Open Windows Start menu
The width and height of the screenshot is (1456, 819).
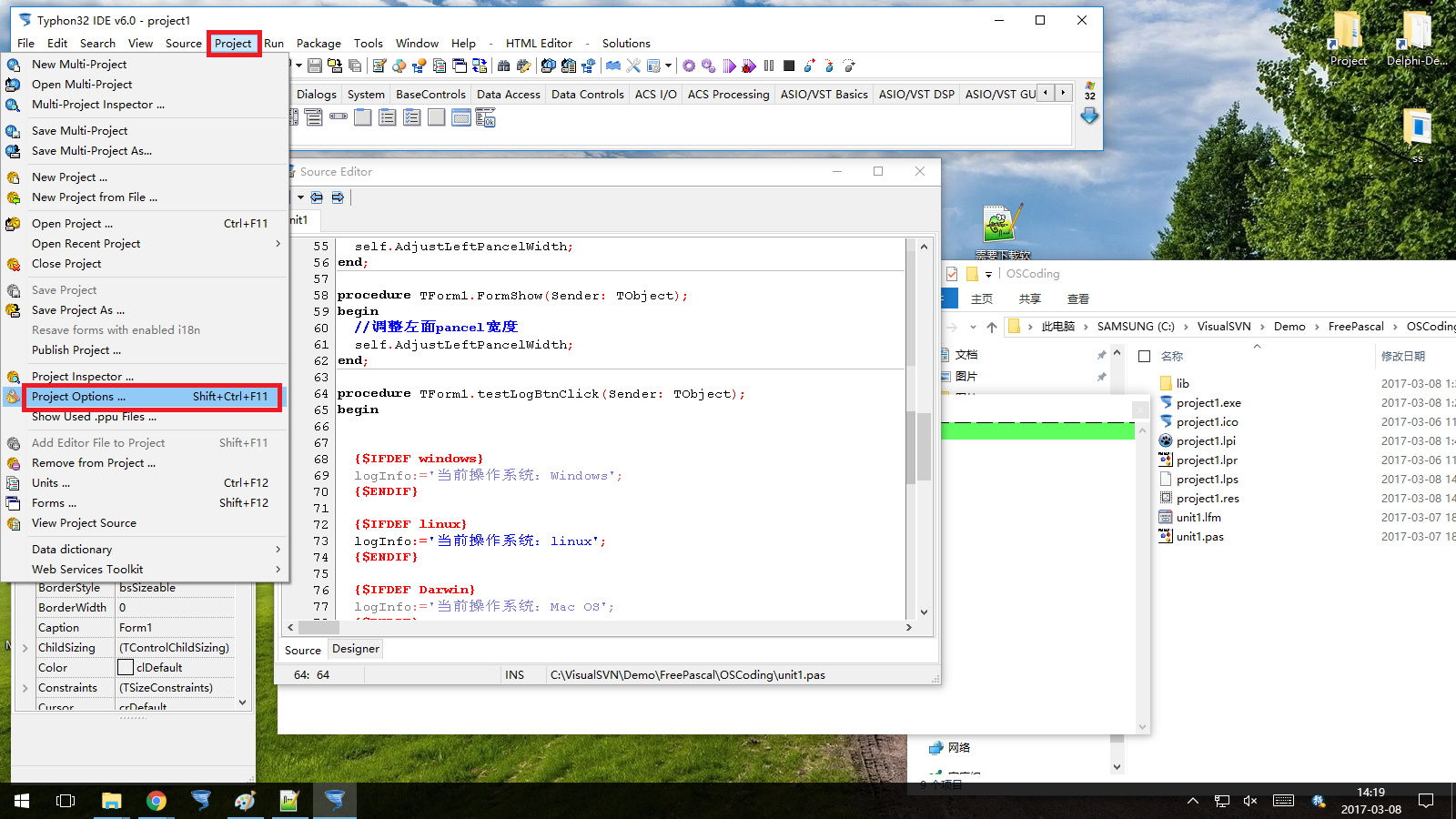tap(22, 801)
